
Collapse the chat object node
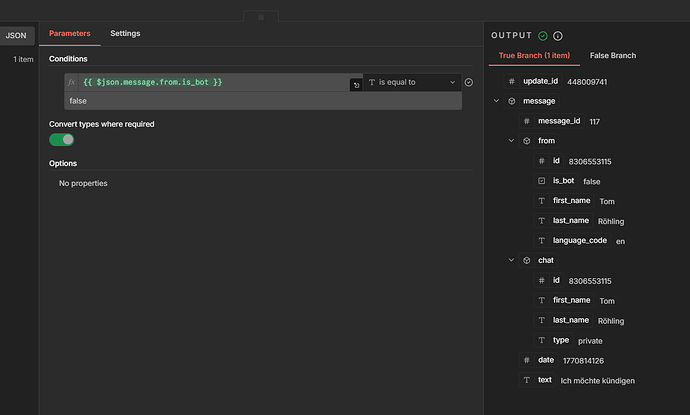pyautogui.click(x=512, y=260)
